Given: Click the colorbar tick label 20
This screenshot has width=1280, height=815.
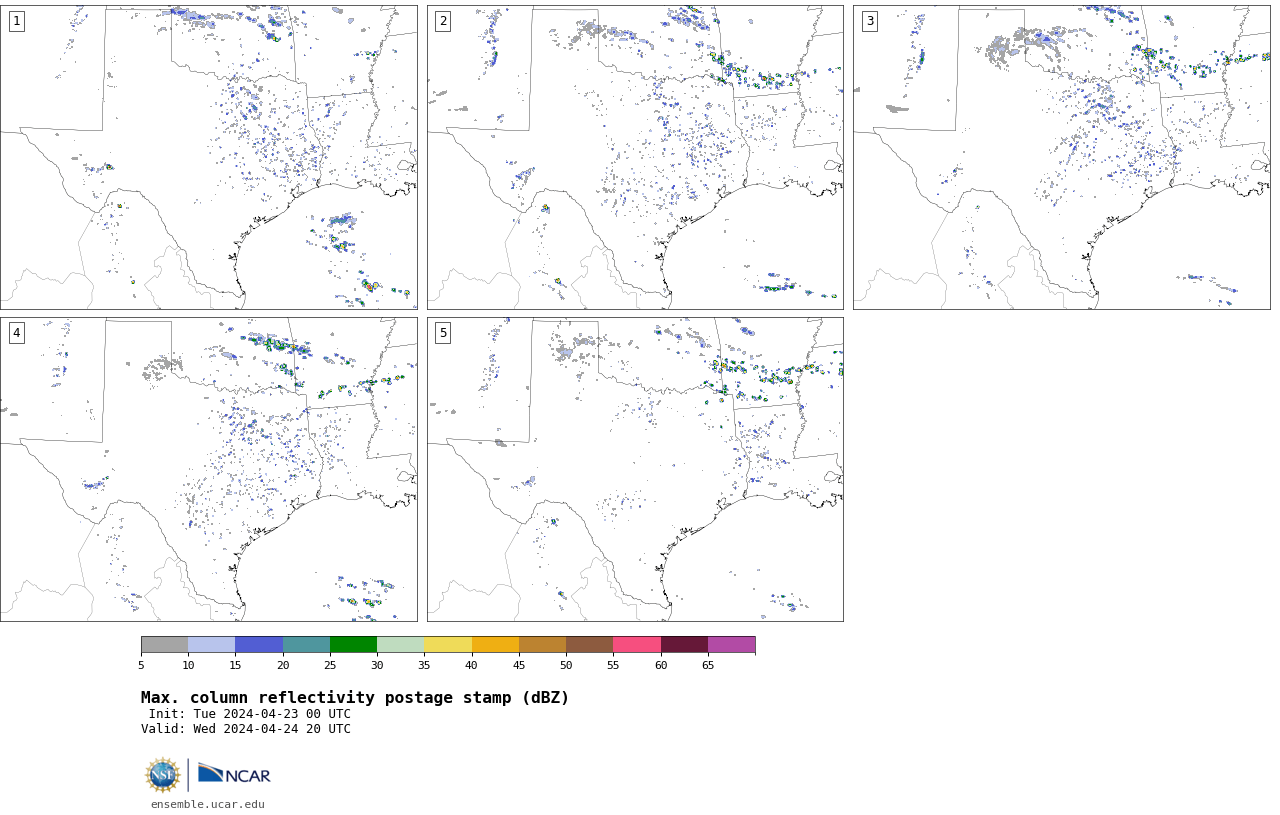Looking at the screenshot, I should [283, 665].
